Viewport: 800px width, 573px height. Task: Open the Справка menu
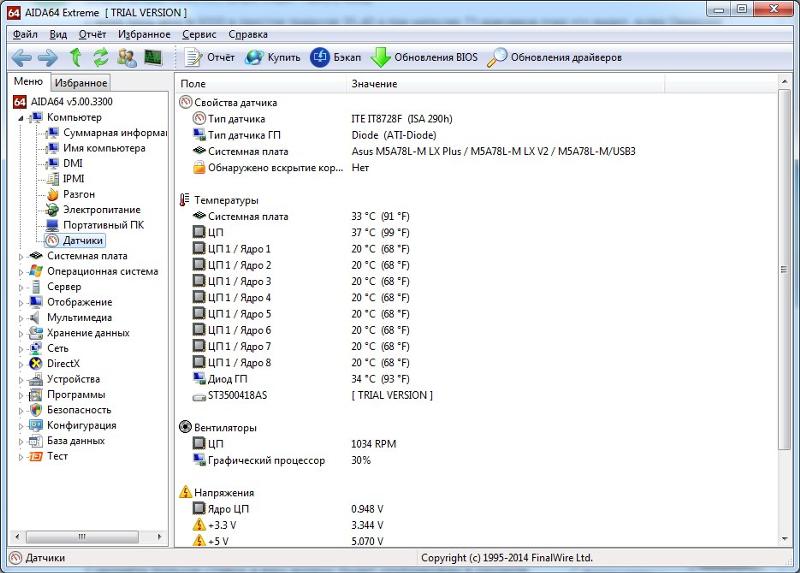(x=248, y=34)
